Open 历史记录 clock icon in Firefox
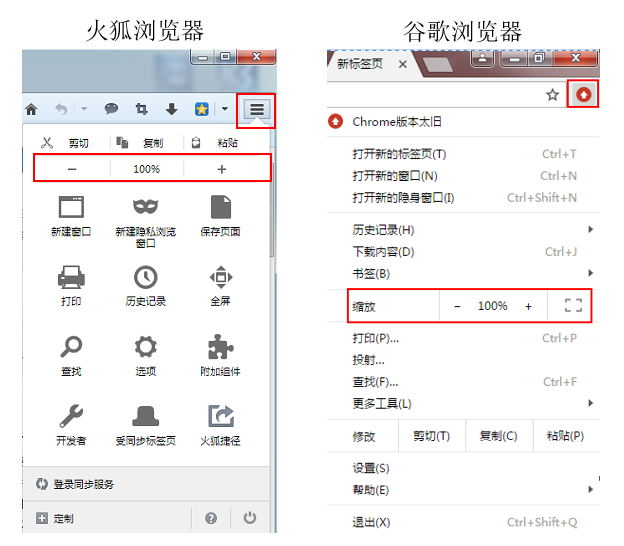The width and height of the screenshot is (624, 546). click(146, 276)
